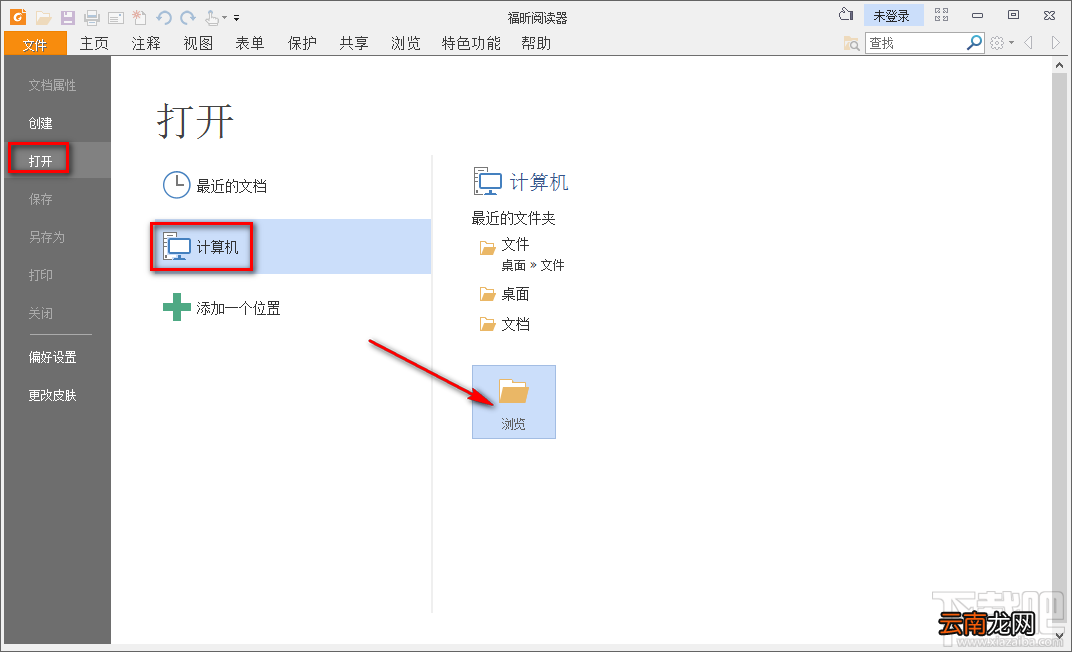The height and width of the screenshot is (652, 1072).
Task: Open 更改皮肤 in the file sidebar
Action: coord(57,395)
